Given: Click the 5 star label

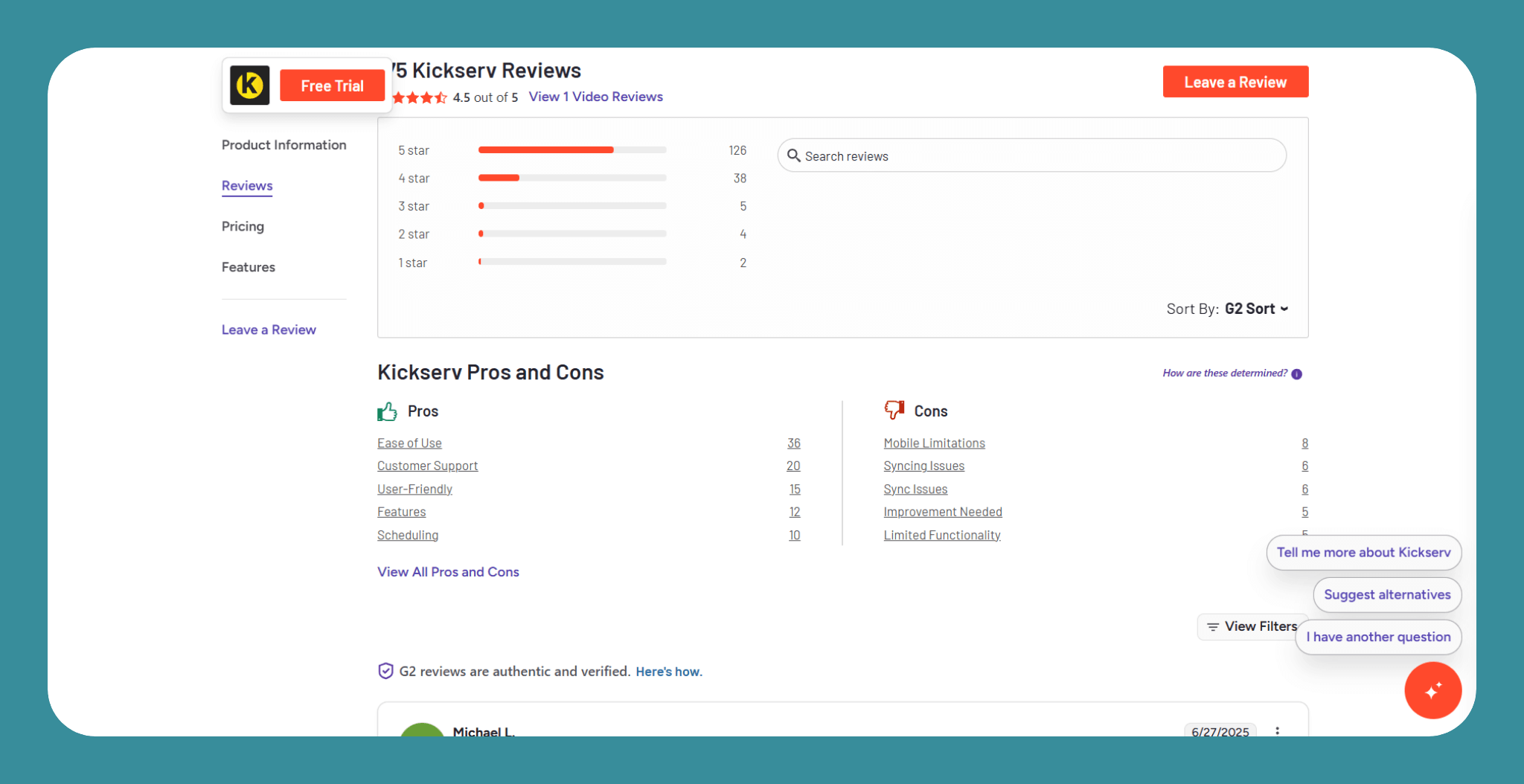Looking at the screenshot, I should pyautogui.click(x=414, y=150).
